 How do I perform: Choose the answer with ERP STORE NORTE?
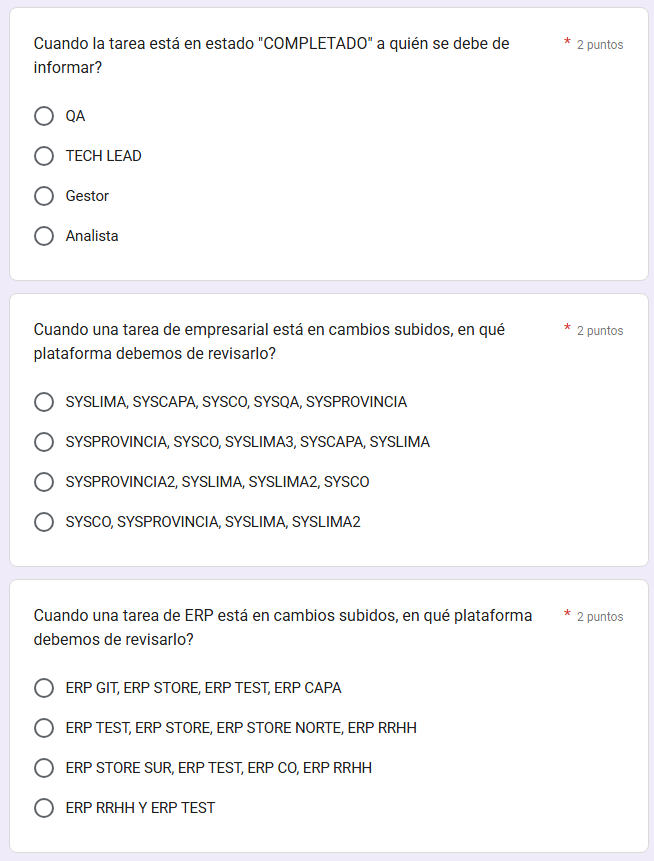coord(44,728)
